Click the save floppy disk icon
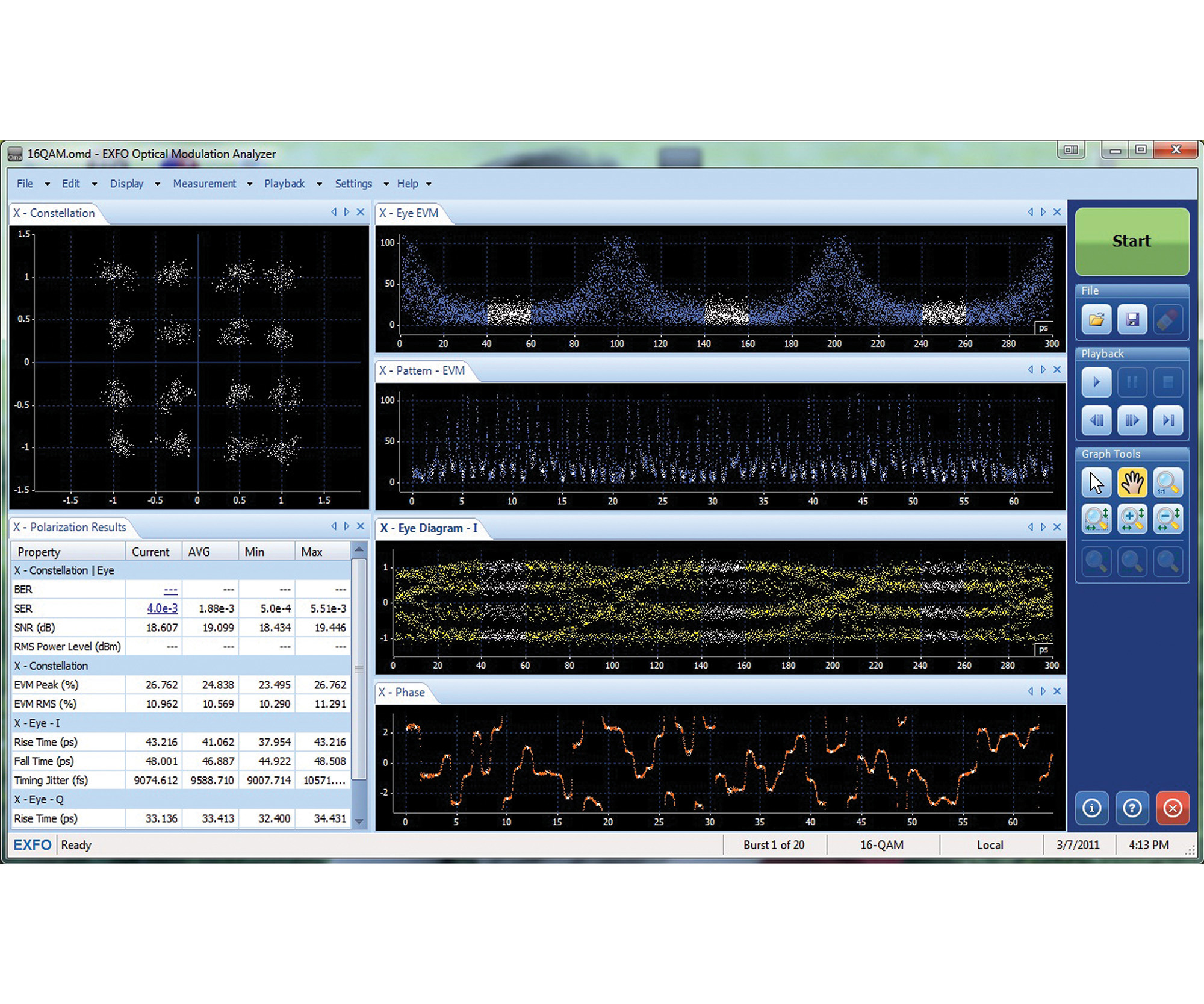 coord(1132,319)
